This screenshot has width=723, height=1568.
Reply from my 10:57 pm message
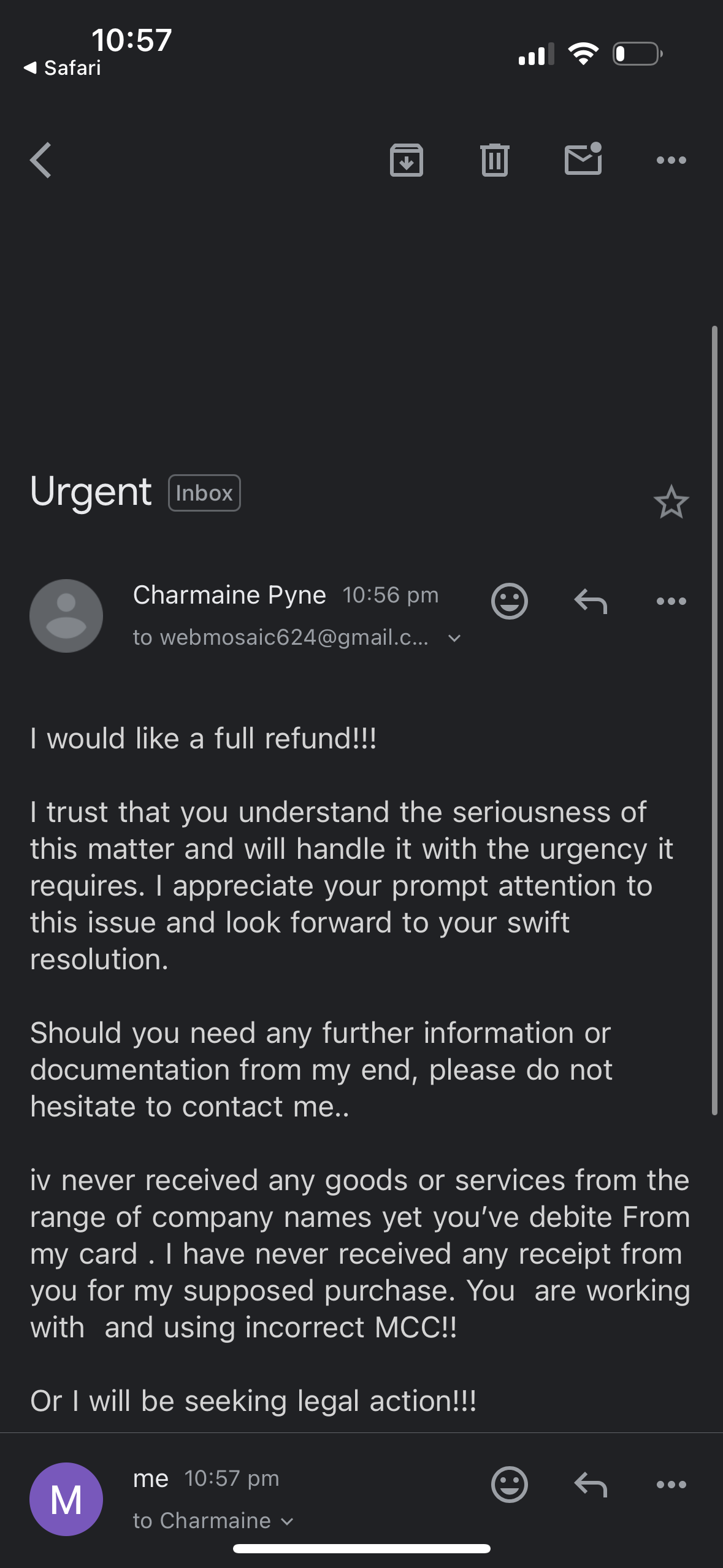[591, 1485]
